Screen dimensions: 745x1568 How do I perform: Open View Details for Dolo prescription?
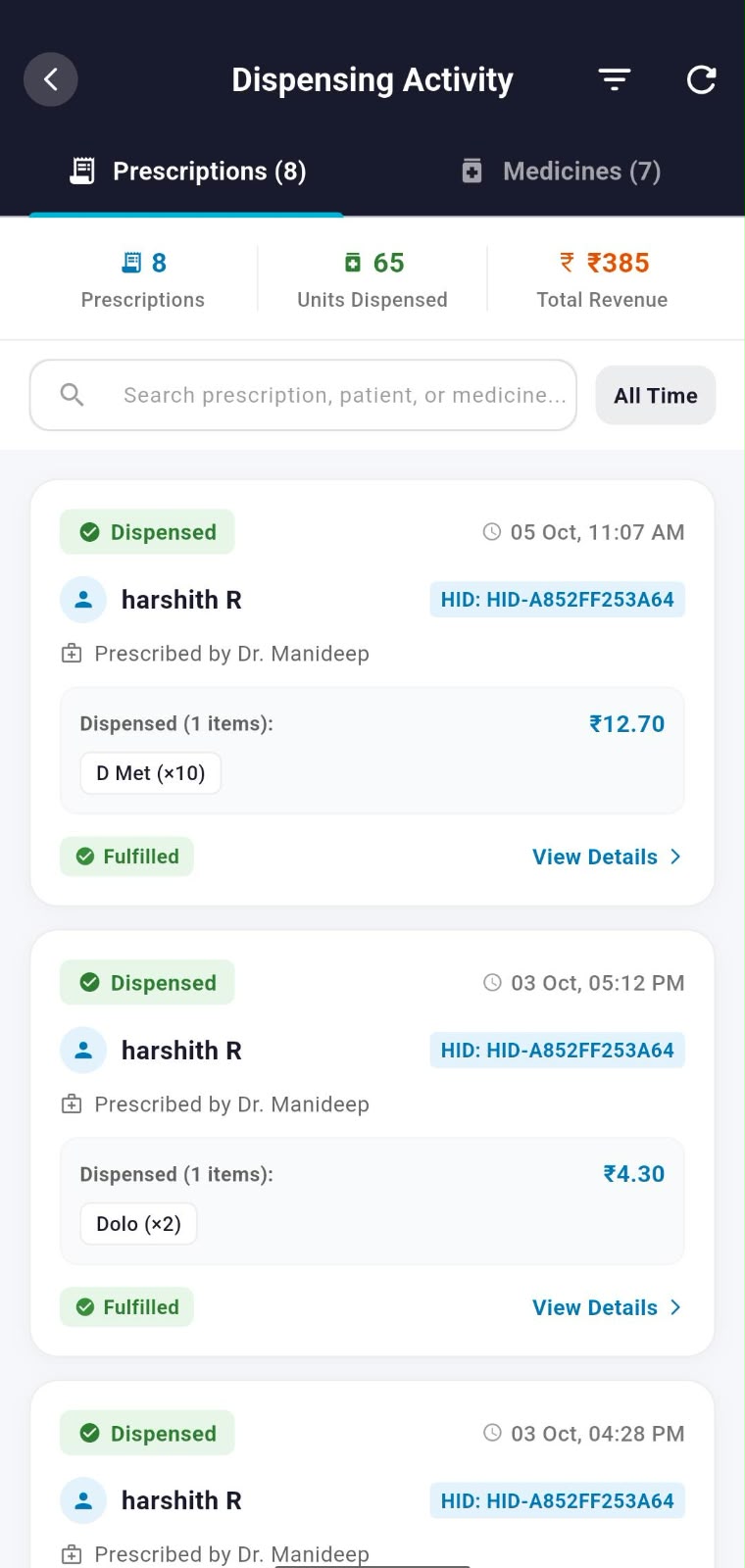[x=607, y=1307]
